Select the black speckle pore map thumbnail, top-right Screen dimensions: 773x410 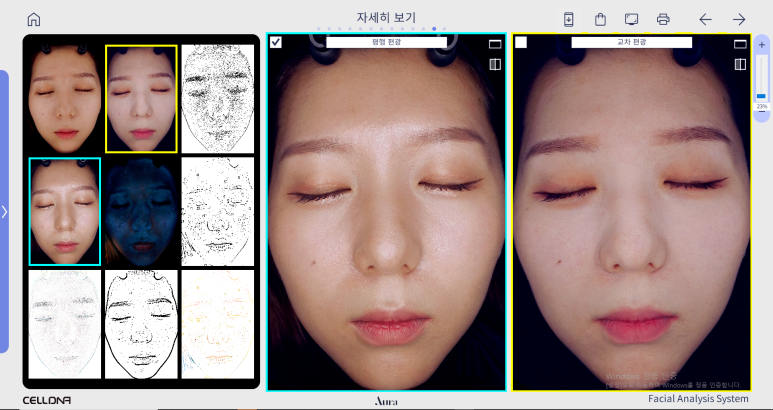[x=217, y=99]
